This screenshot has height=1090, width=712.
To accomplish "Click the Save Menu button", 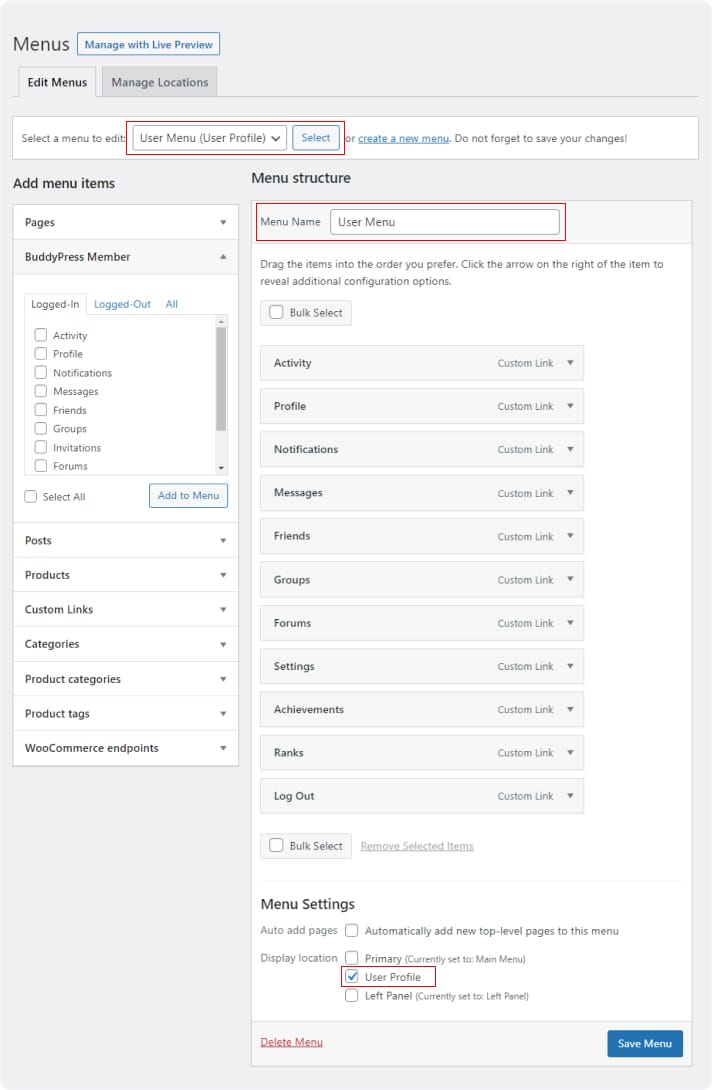I will pos(644,1043).
